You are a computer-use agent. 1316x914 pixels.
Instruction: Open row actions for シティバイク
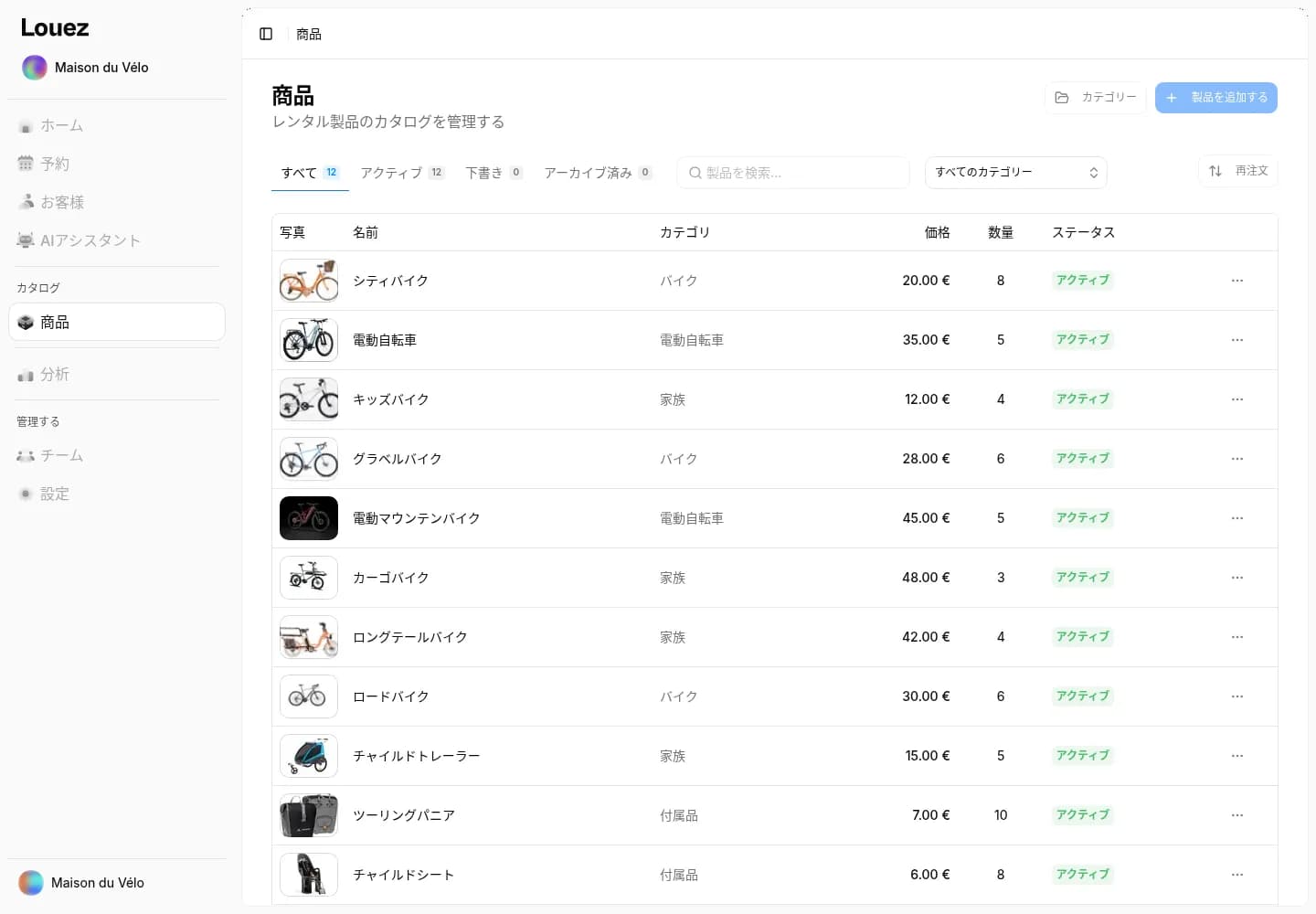pyautogui.click(x=1237, y=281)
